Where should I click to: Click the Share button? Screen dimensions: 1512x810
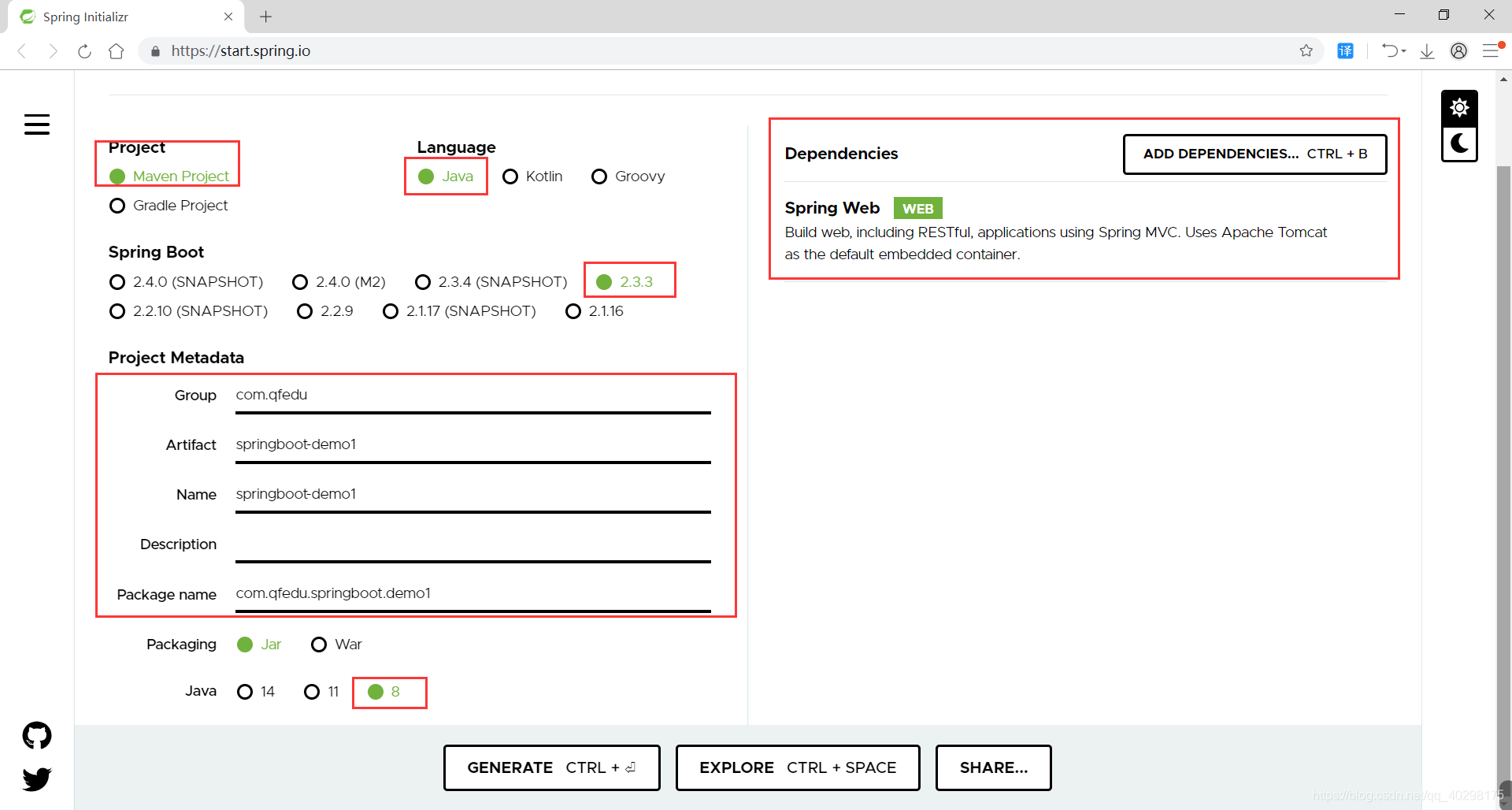(993, 767)
